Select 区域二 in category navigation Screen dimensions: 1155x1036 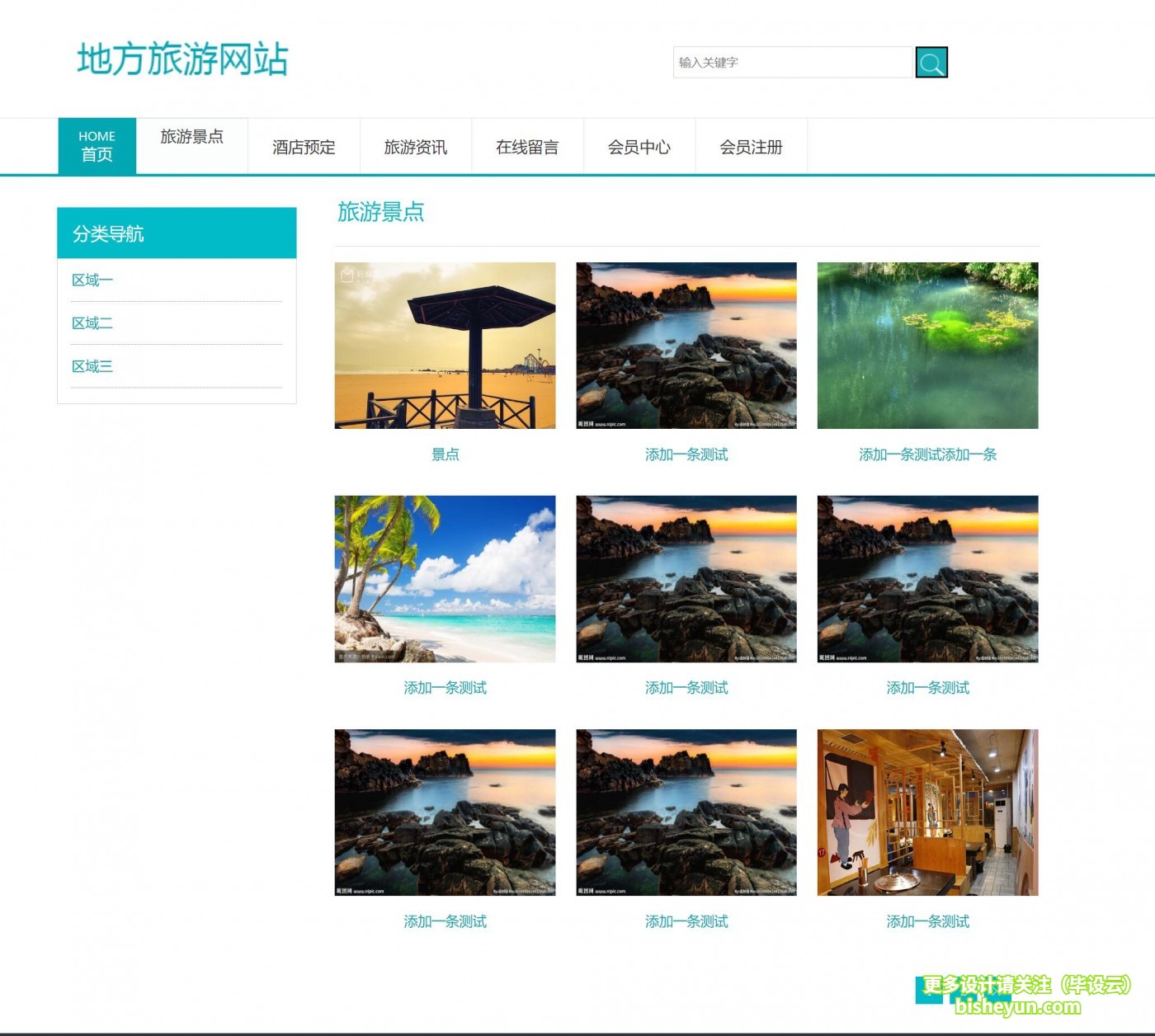coord(92,323)
